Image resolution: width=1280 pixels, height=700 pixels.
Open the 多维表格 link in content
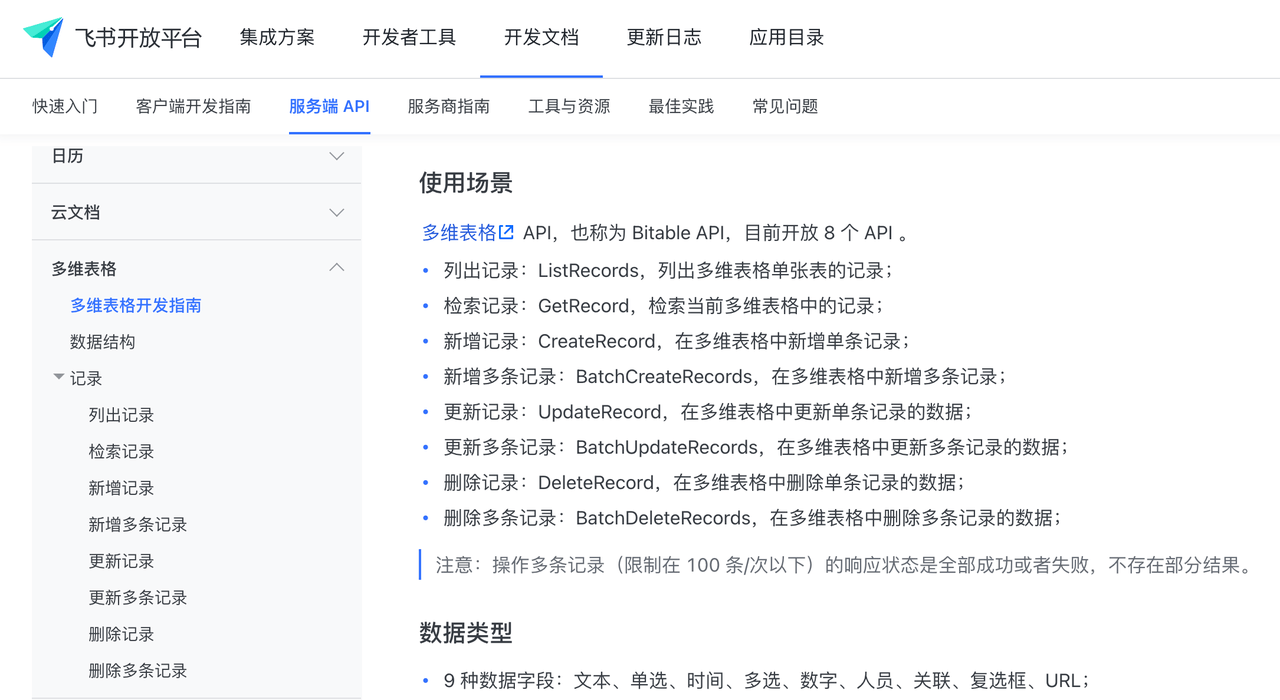(459, 233)
